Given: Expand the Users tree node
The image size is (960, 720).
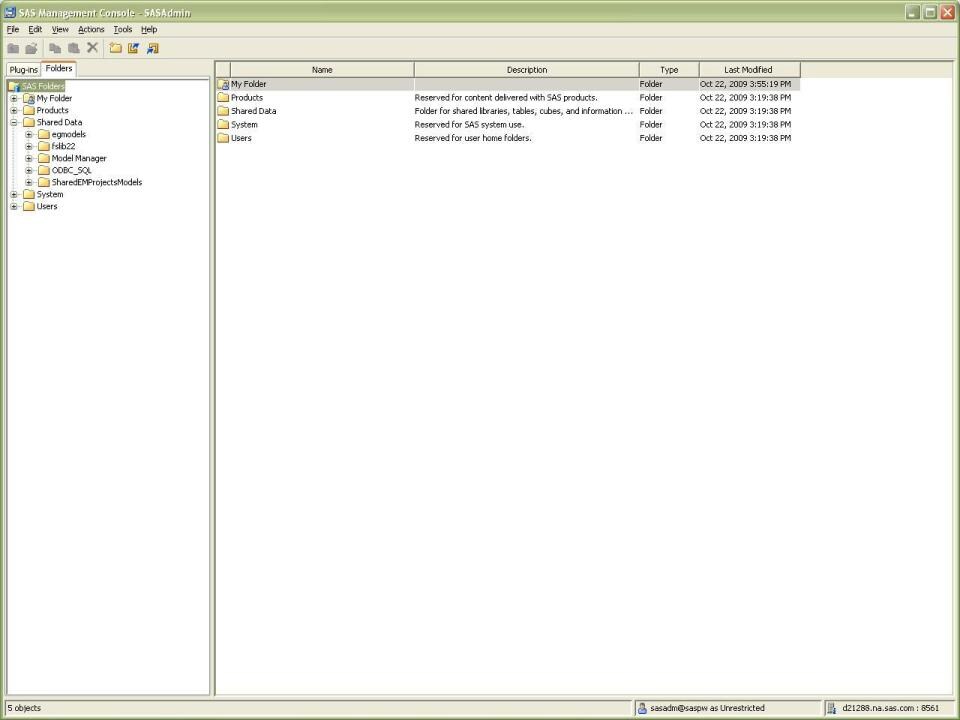Looking at the screenshot, I should click(13, 206).
